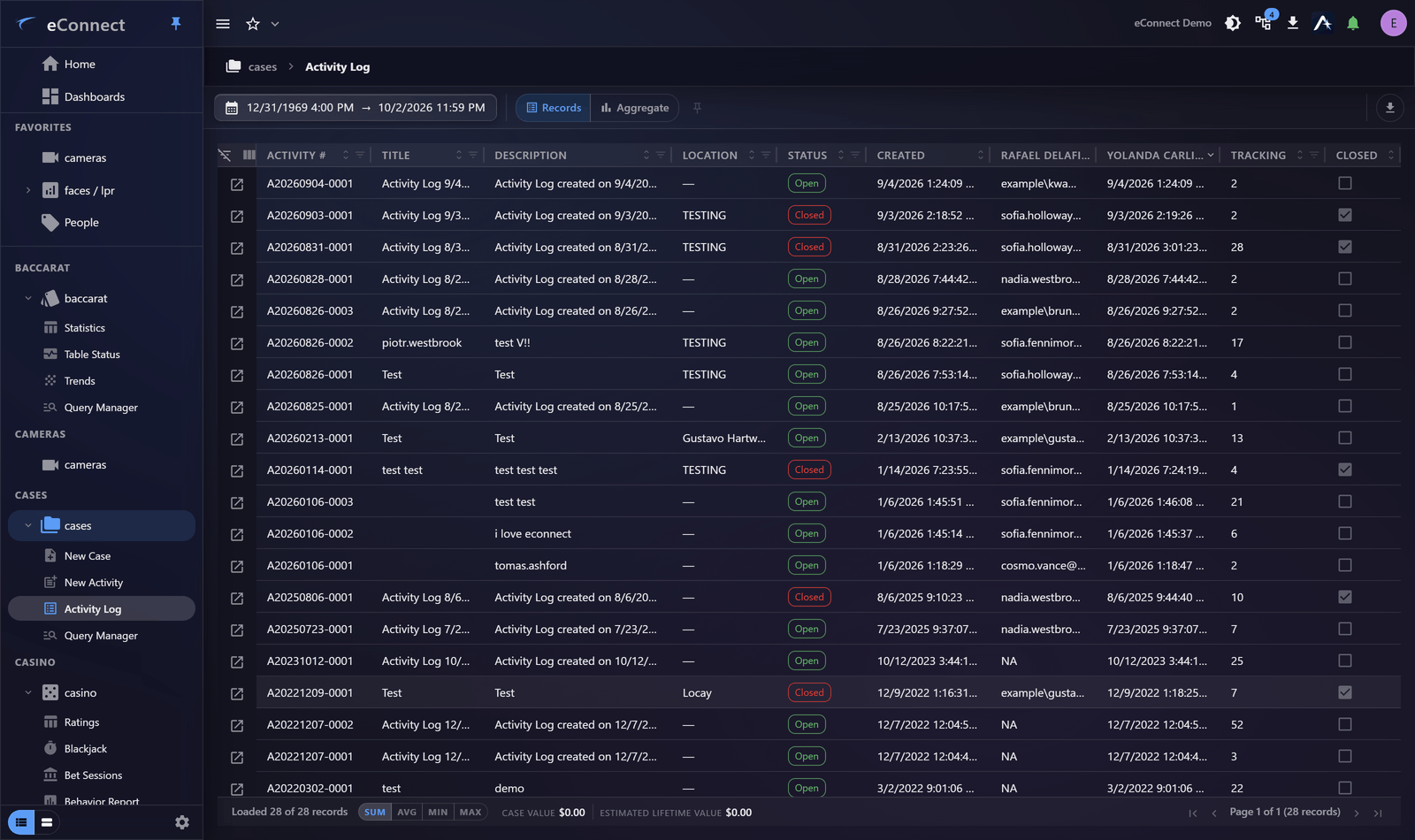The image size is (1415, 840).
Task: Select the Records tab
Action: [x=554, y=108]
